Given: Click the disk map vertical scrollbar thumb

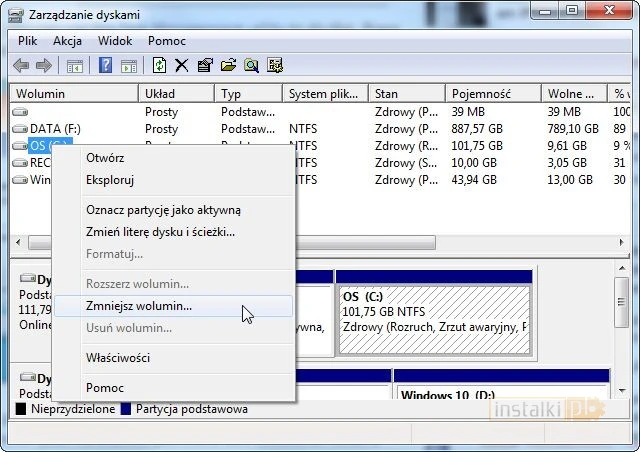Looking at the screenshot, I should click(x=622, y=302).
